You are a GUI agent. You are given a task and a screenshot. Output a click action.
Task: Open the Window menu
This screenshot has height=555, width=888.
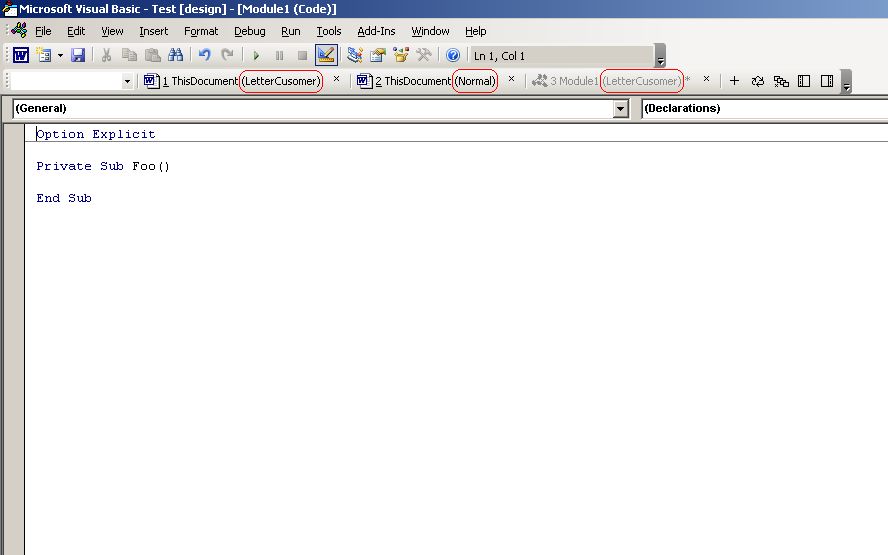pos(430,31)
